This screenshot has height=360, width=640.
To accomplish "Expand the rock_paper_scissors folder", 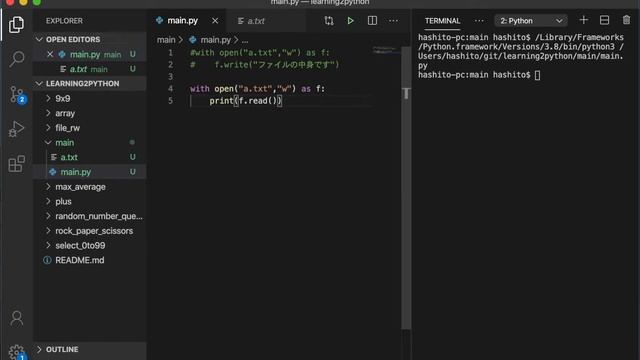I will coord(90,231).
